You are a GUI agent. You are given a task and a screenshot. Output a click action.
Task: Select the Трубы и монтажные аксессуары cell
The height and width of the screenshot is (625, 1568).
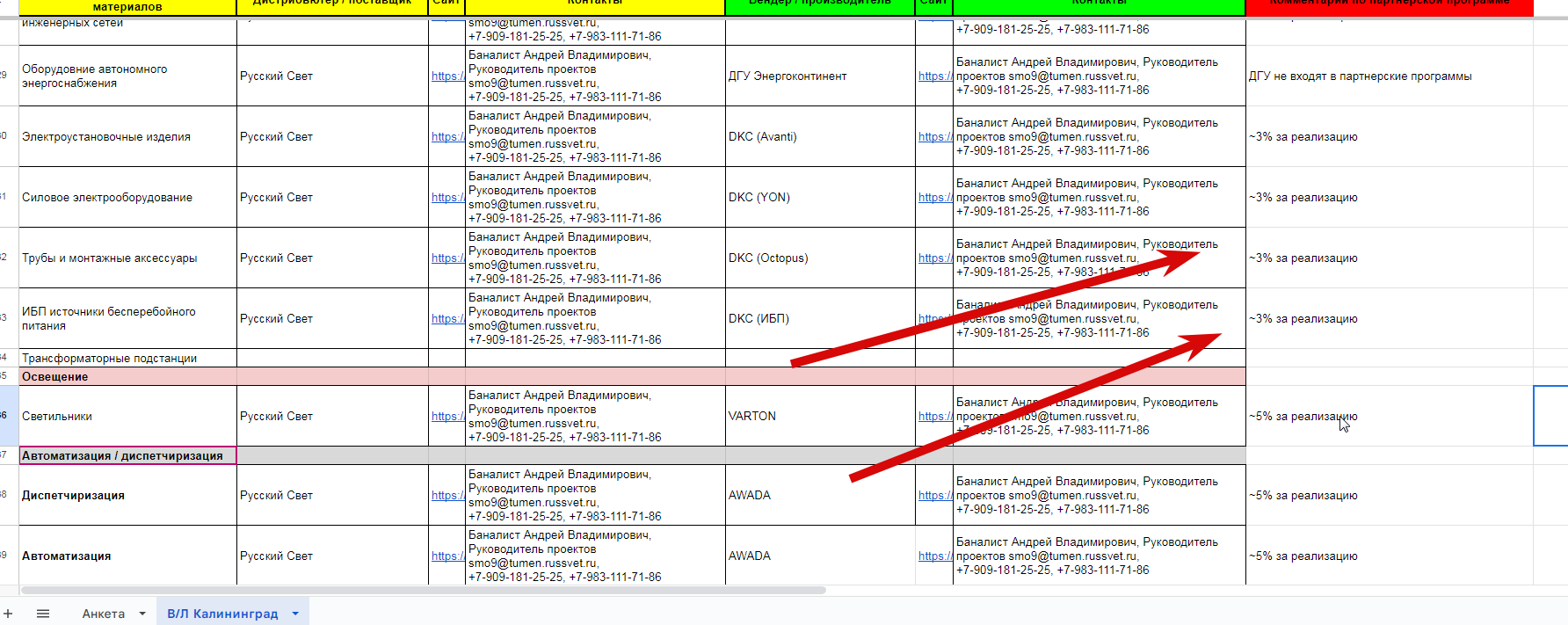pyautogui.click(x=127, y=258)
